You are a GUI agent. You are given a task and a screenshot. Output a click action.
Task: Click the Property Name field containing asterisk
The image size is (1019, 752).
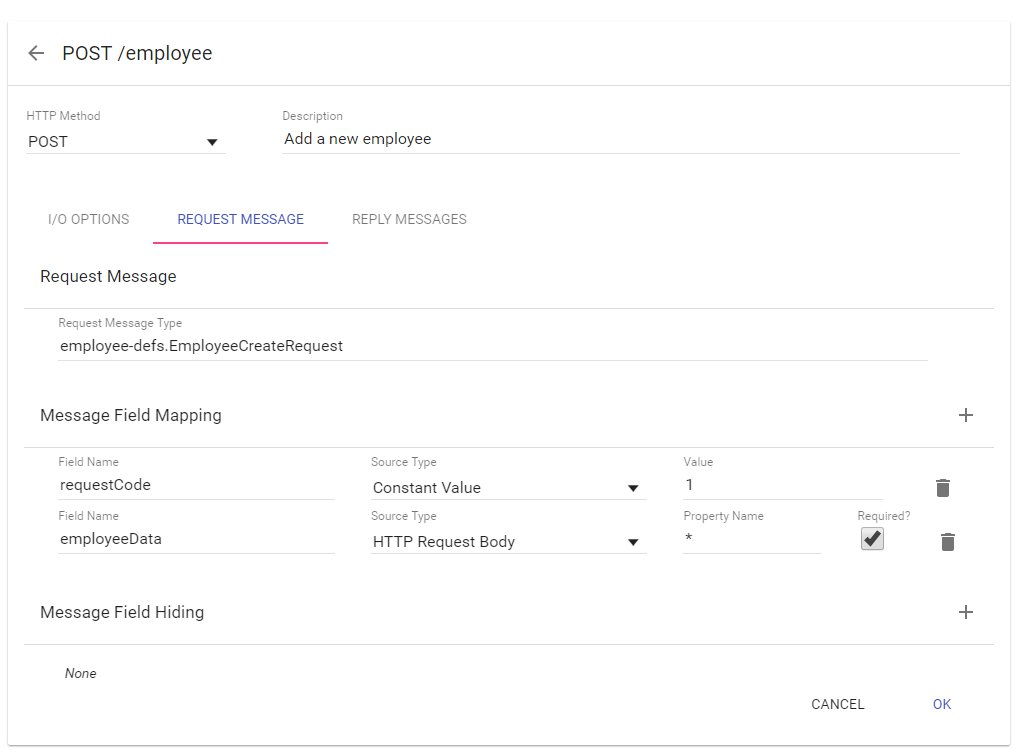pos(751,541)
